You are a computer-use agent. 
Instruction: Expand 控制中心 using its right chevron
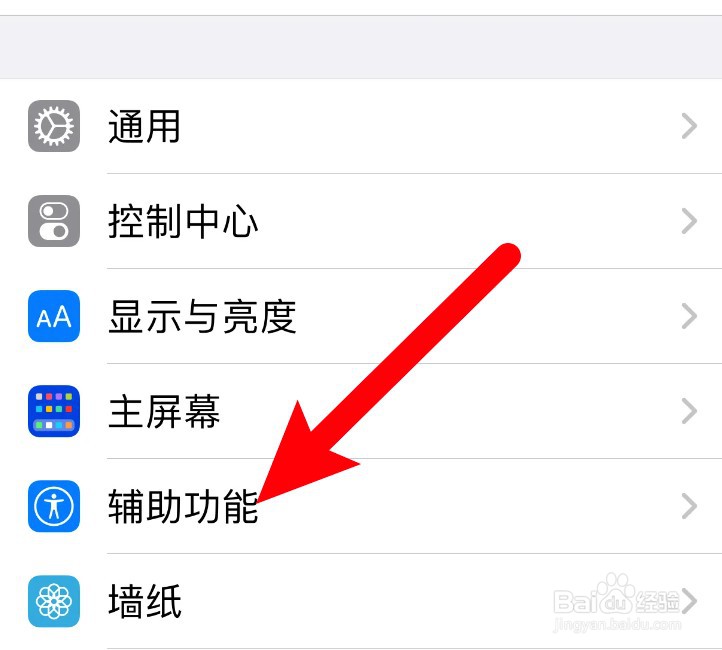(x=689, y=221)
